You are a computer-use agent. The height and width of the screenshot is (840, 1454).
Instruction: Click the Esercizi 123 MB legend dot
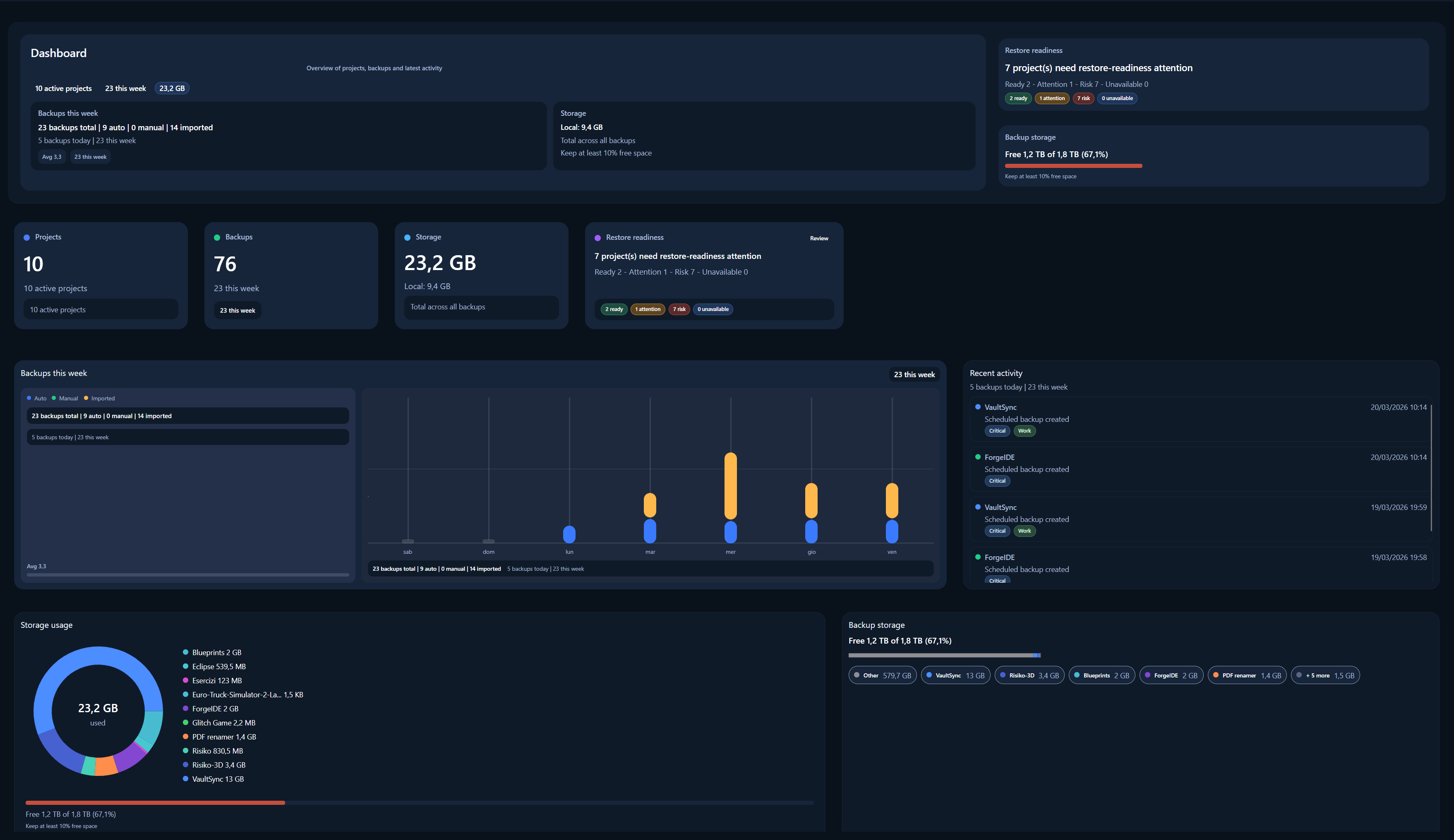click(185, 681)
